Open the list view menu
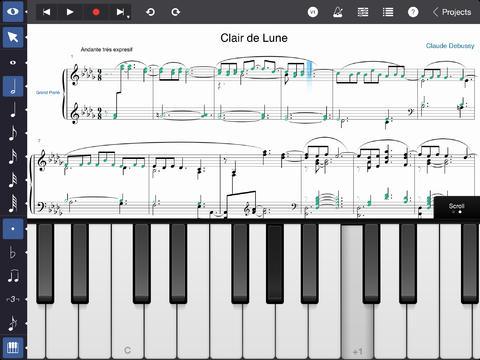Image resolution: width=480 pixels, height=360 pixels. (x=388, y=12)
